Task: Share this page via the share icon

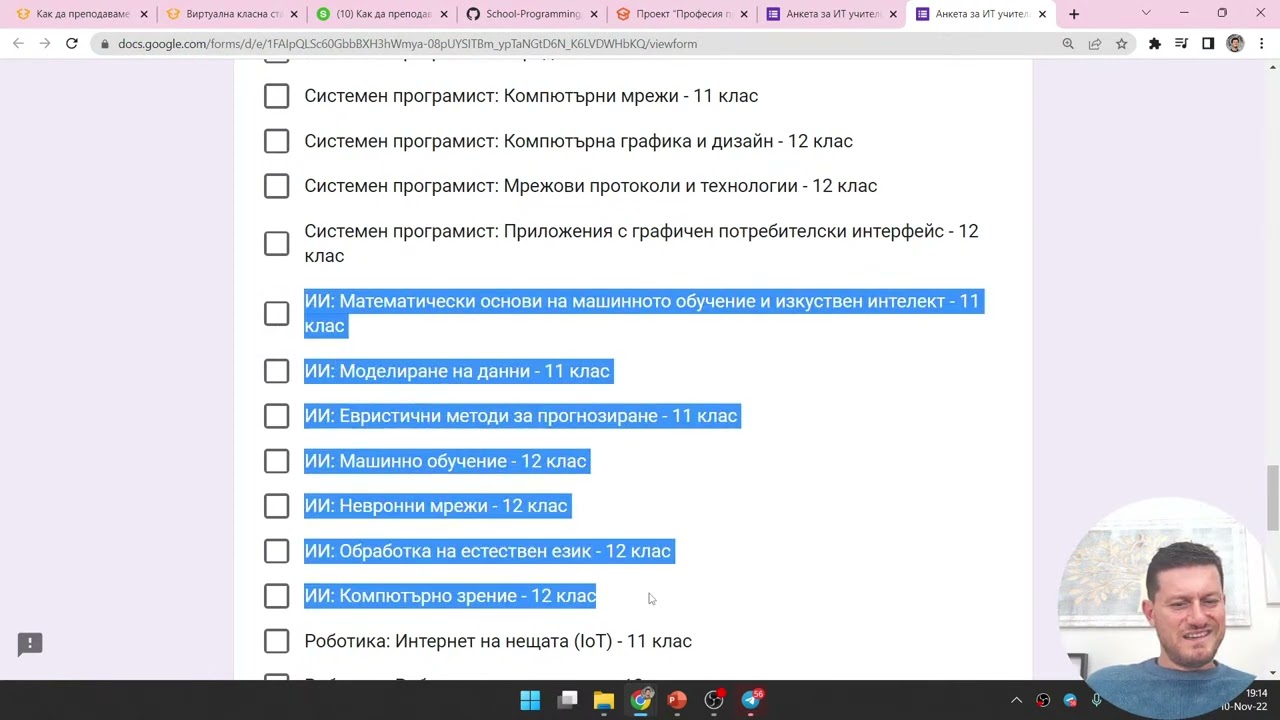Action: click(x=1095, y=44)
